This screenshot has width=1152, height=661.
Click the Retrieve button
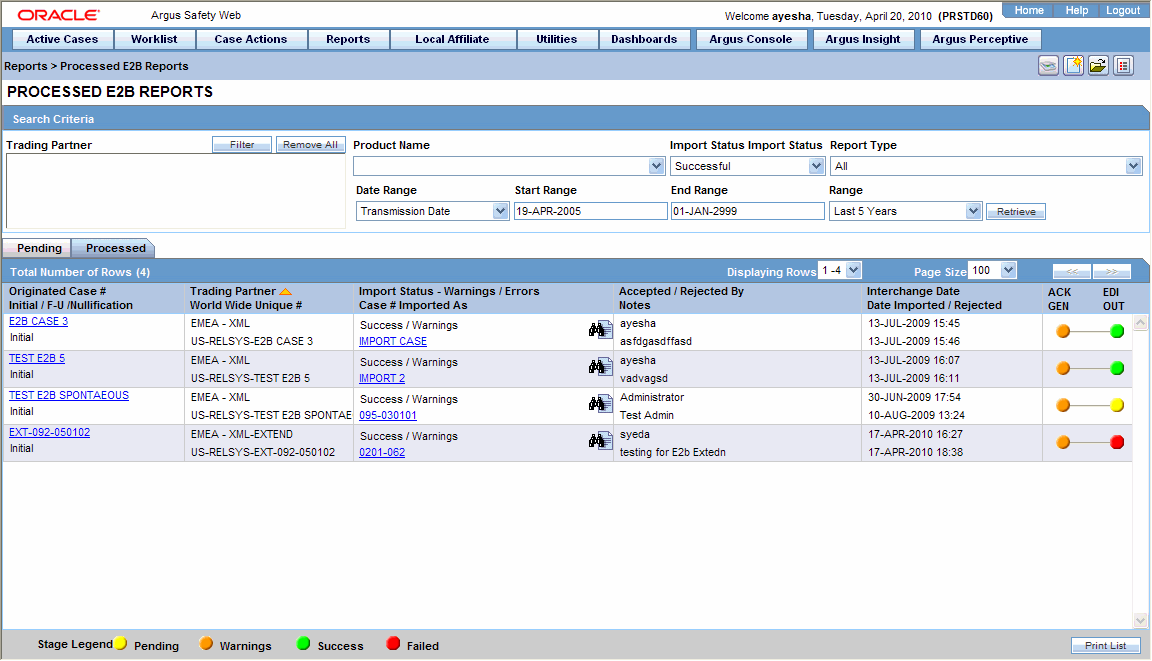(1016, 212)
